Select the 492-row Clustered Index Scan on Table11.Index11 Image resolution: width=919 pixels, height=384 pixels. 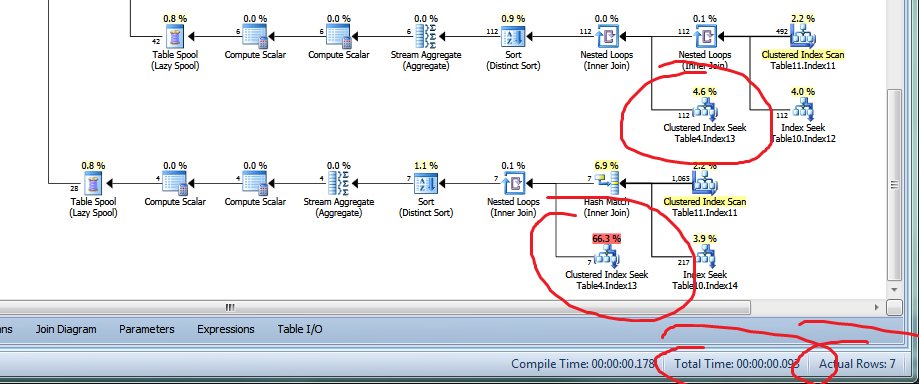802,37
